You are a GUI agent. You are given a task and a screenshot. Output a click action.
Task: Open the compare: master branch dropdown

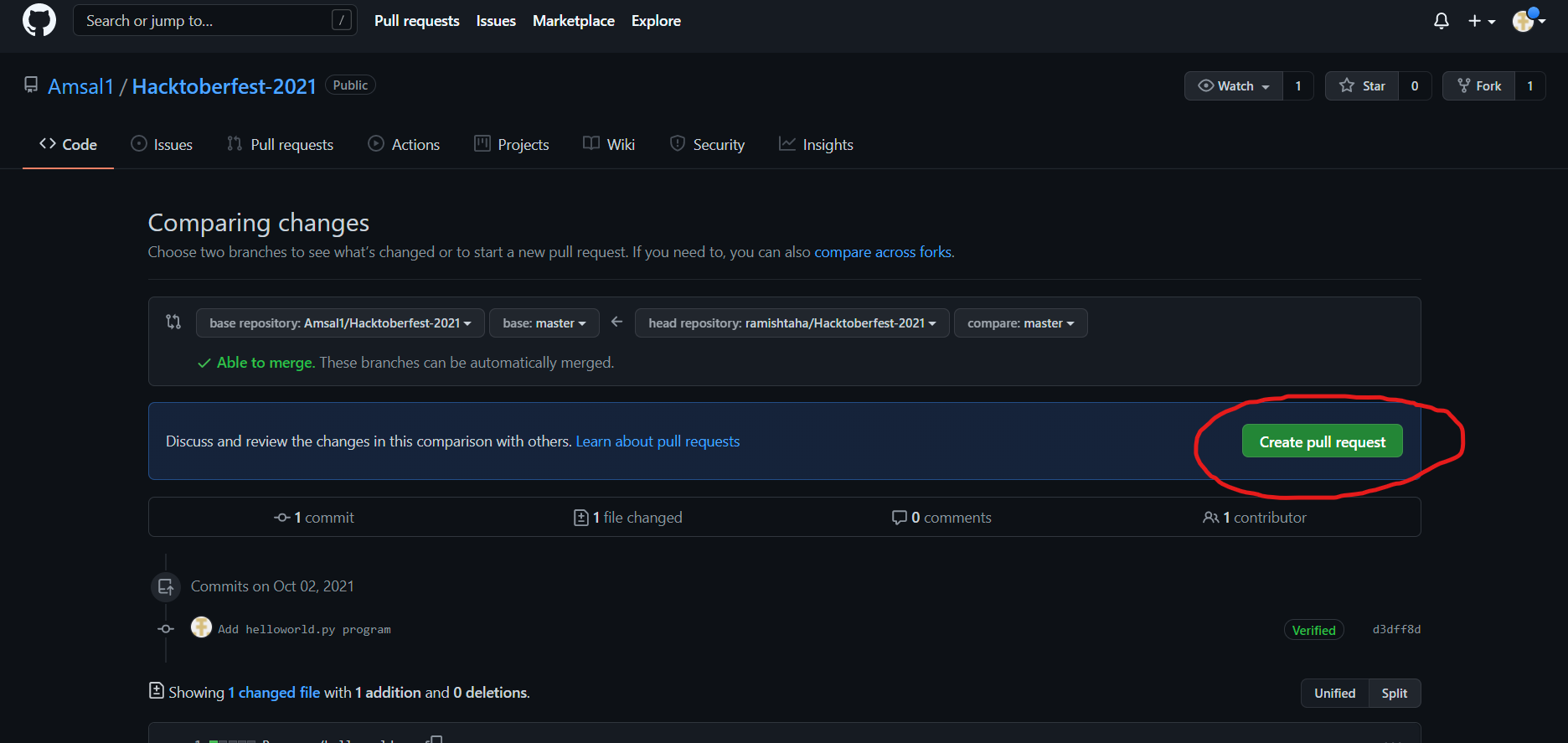point(1020,323)
